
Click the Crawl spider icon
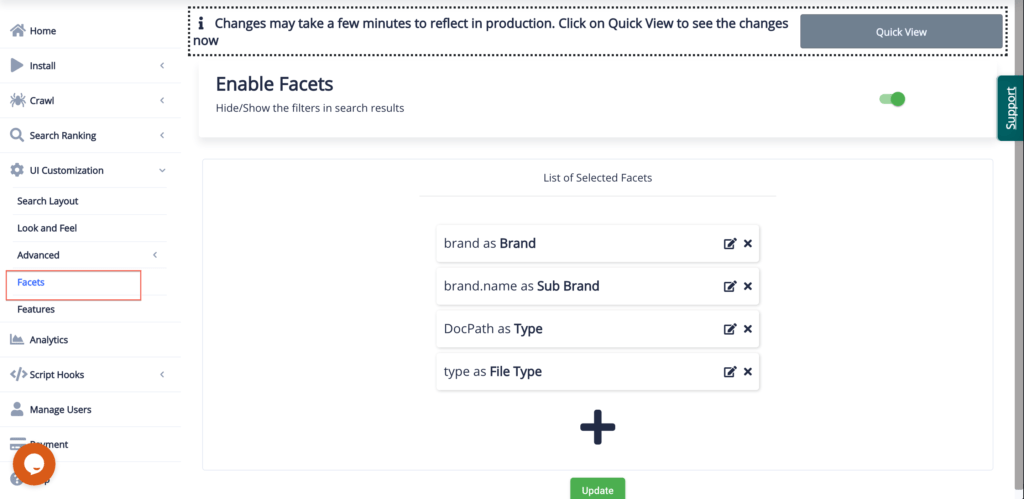pos(18,101)
